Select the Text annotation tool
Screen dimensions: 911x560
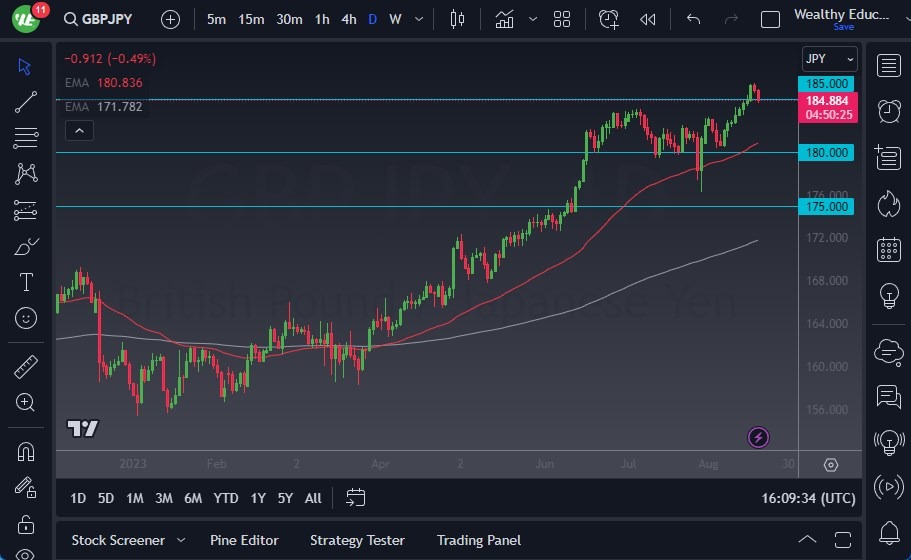(x=26, y=282)
